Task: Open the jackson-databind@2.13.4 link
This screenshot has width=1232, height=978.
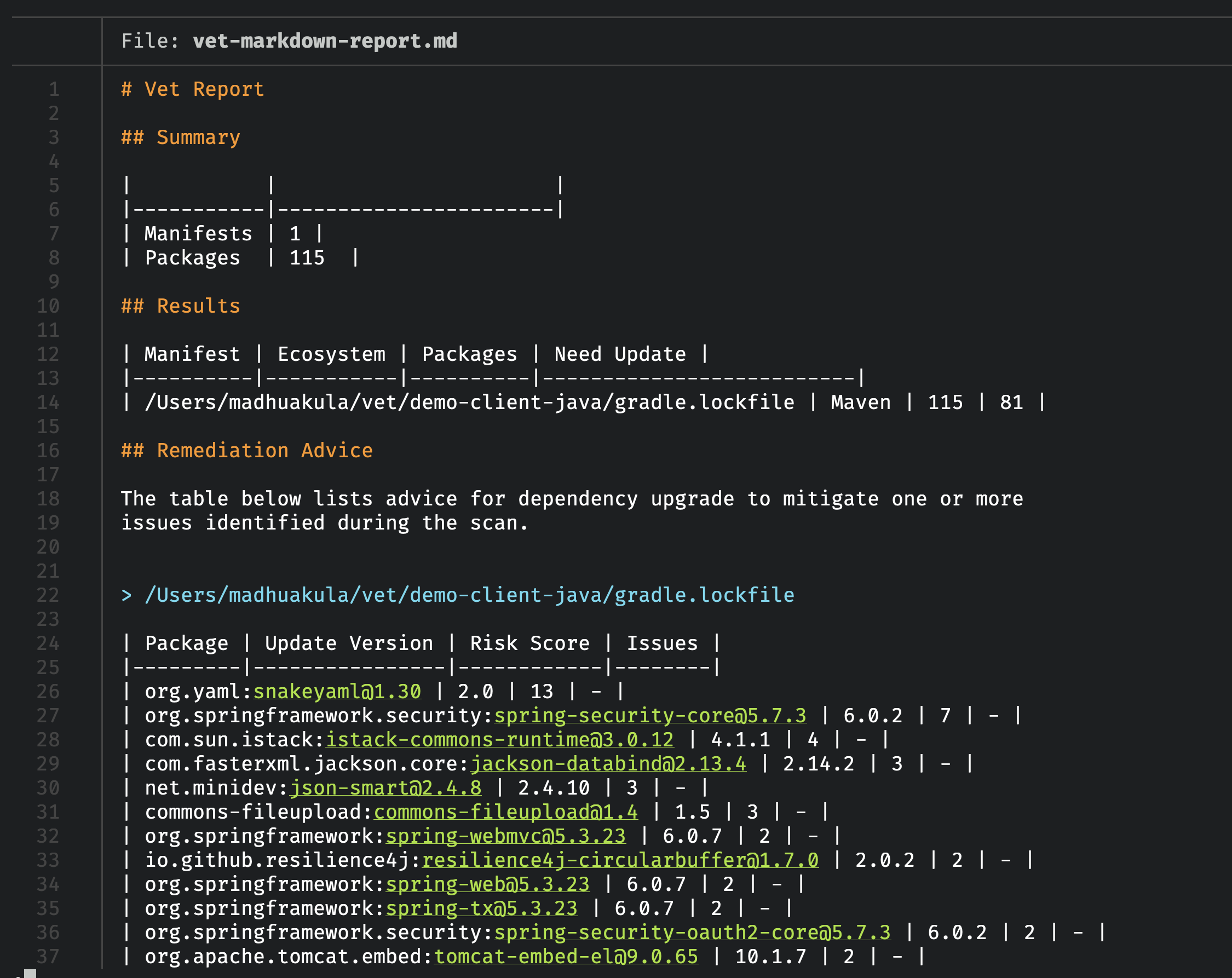Action: pyautogui.click(x=608, y=764)
